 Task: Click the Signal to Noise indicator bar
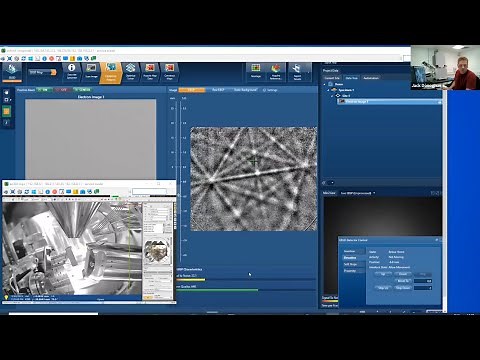pyautogui.click(x=191, y=280)
